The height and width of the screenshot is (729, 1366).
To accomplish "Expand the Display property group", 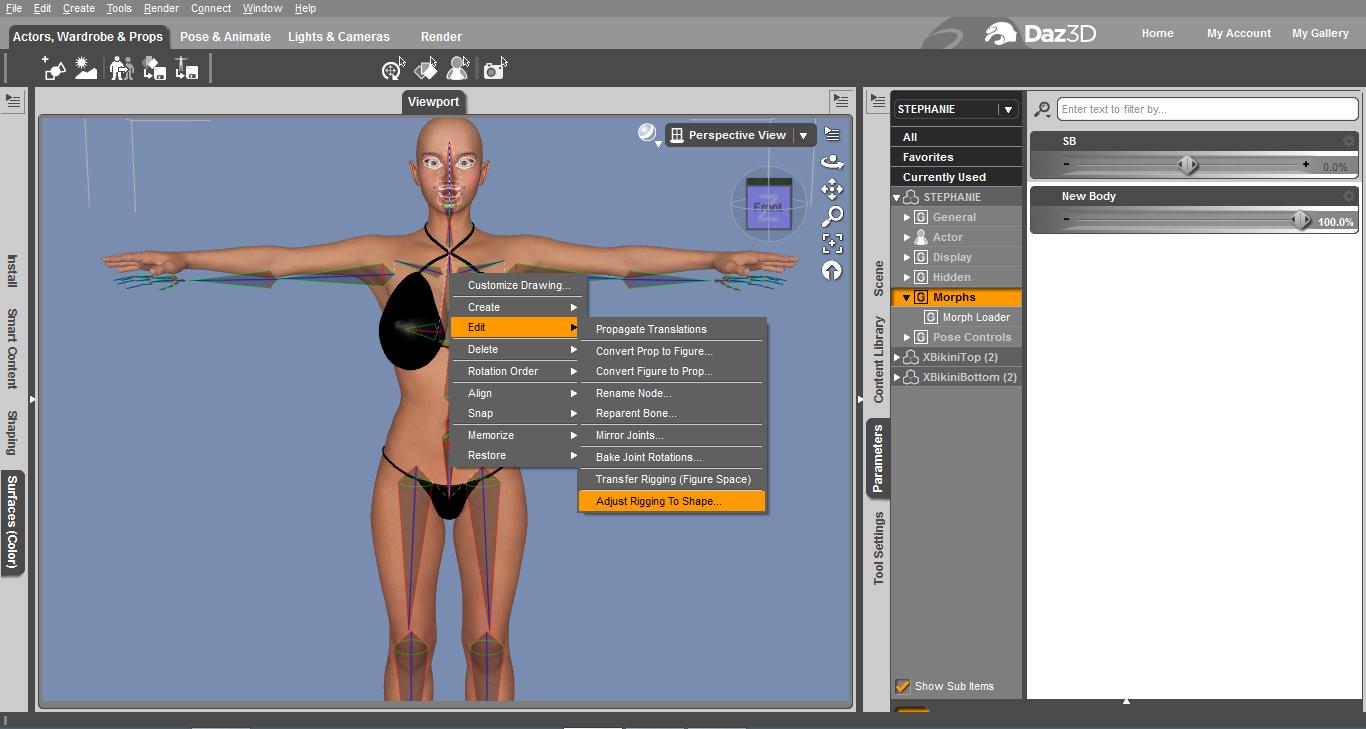I will [907, 257].
